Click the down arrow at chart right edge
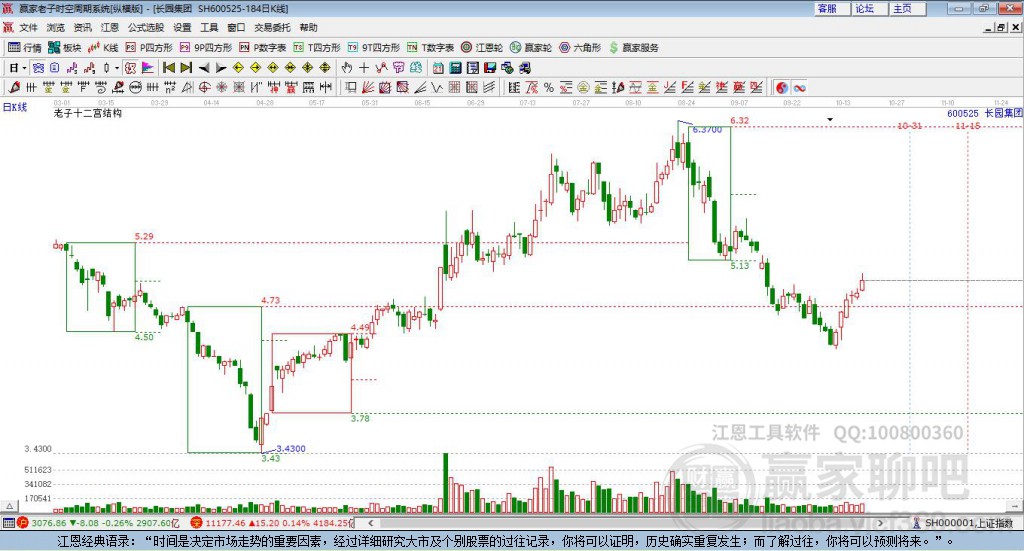The height and width of the screenshot is (551, 1024). pos(1016,506)
